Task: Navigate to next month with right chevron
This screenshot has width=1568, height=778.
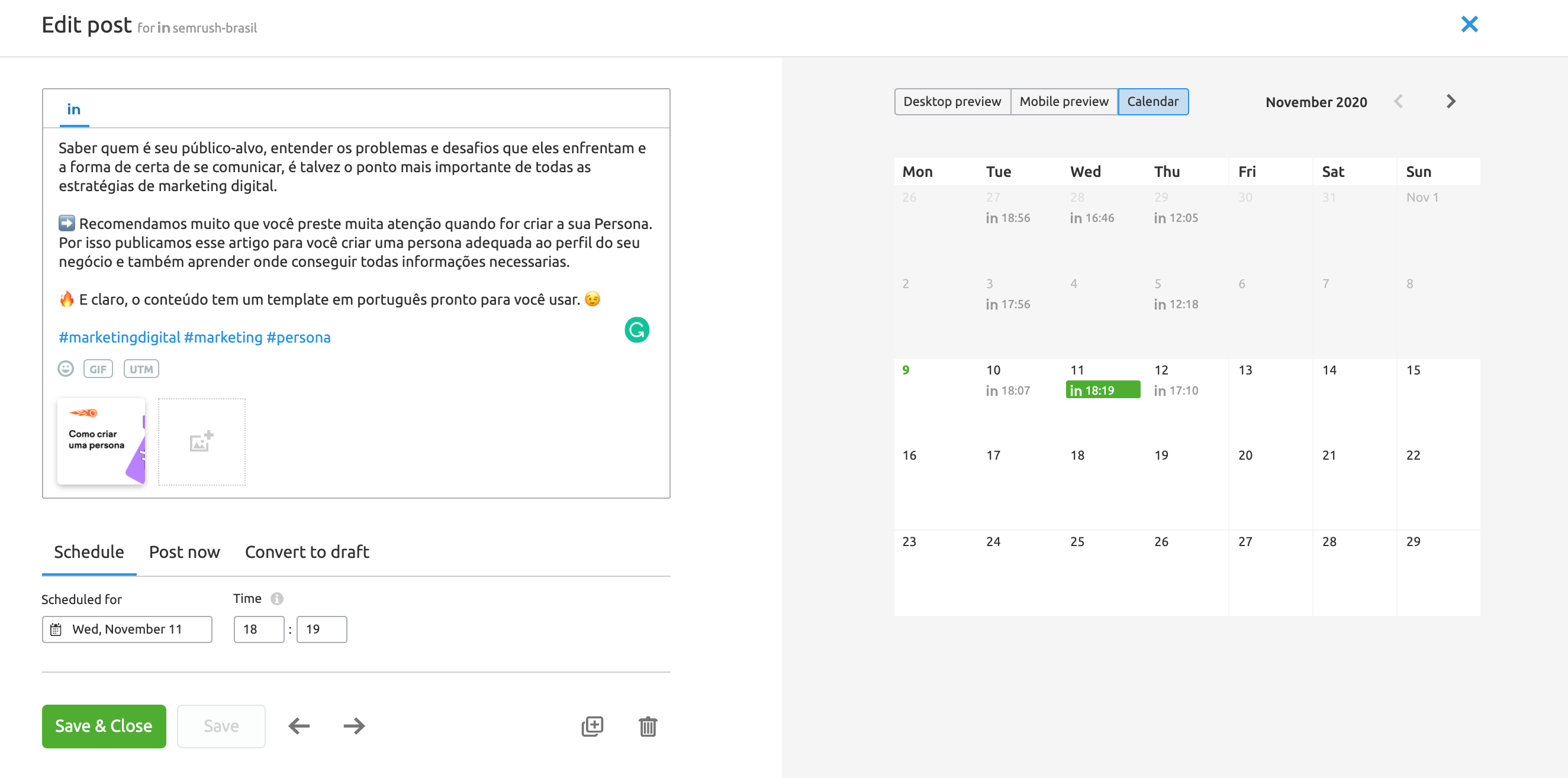Action: click(1451, 102)
